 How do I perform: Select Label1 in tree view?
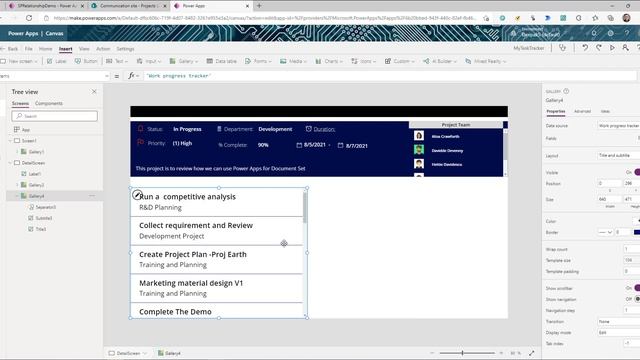(x=31, y=174)
